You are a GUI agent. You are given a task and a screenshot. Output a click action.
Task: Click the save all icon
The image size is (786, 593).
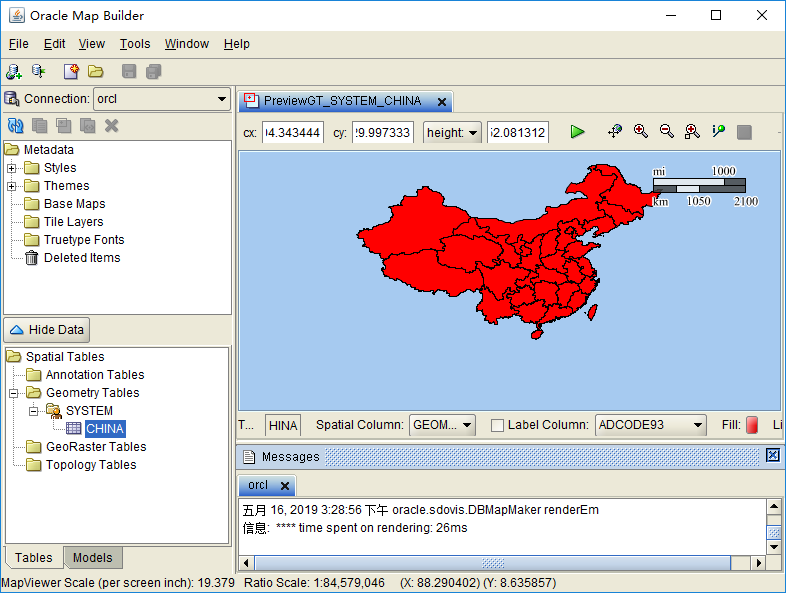point(153,71)
